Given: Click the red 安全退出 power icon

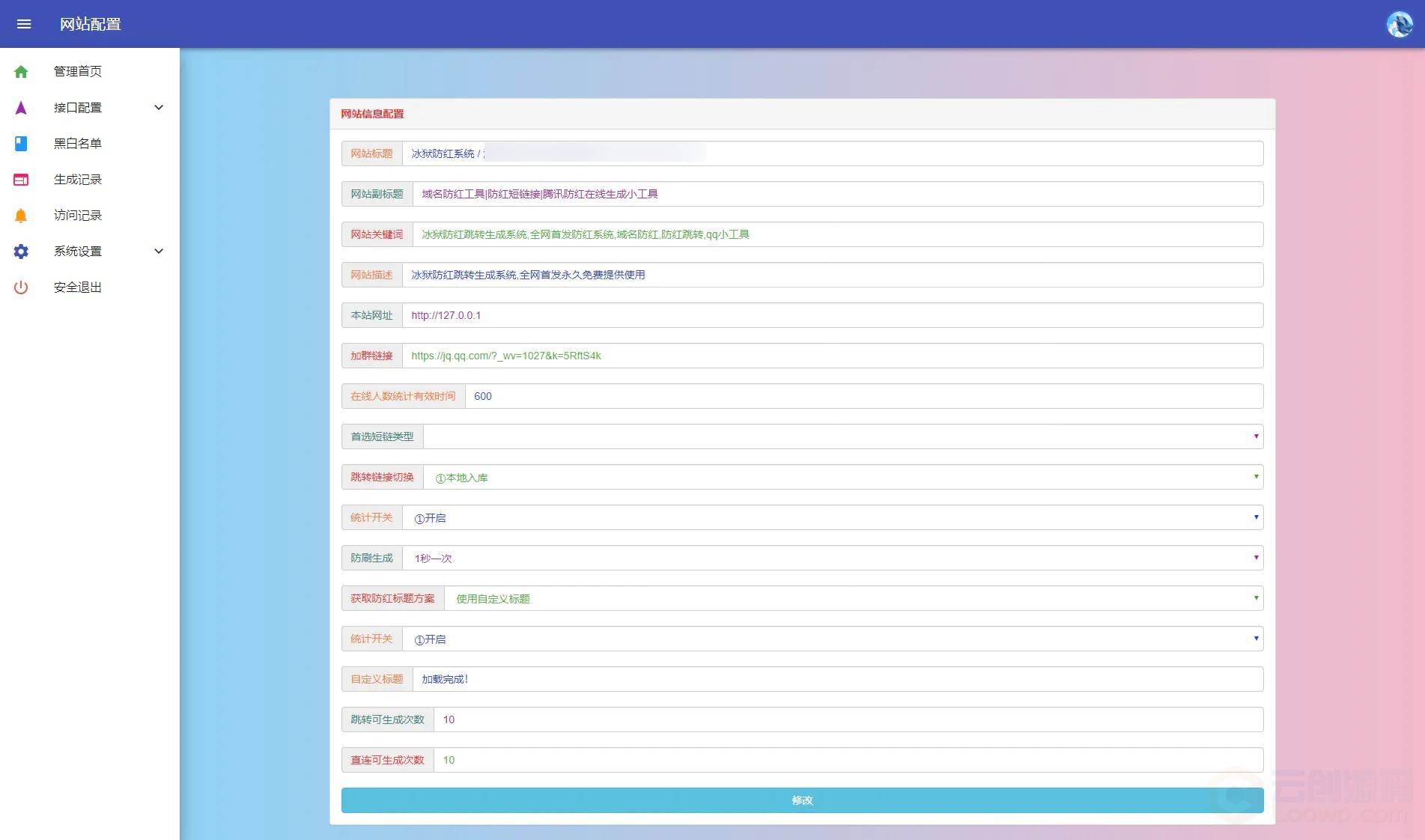Looking at the screenshot, I should click(x=21, y=287).
